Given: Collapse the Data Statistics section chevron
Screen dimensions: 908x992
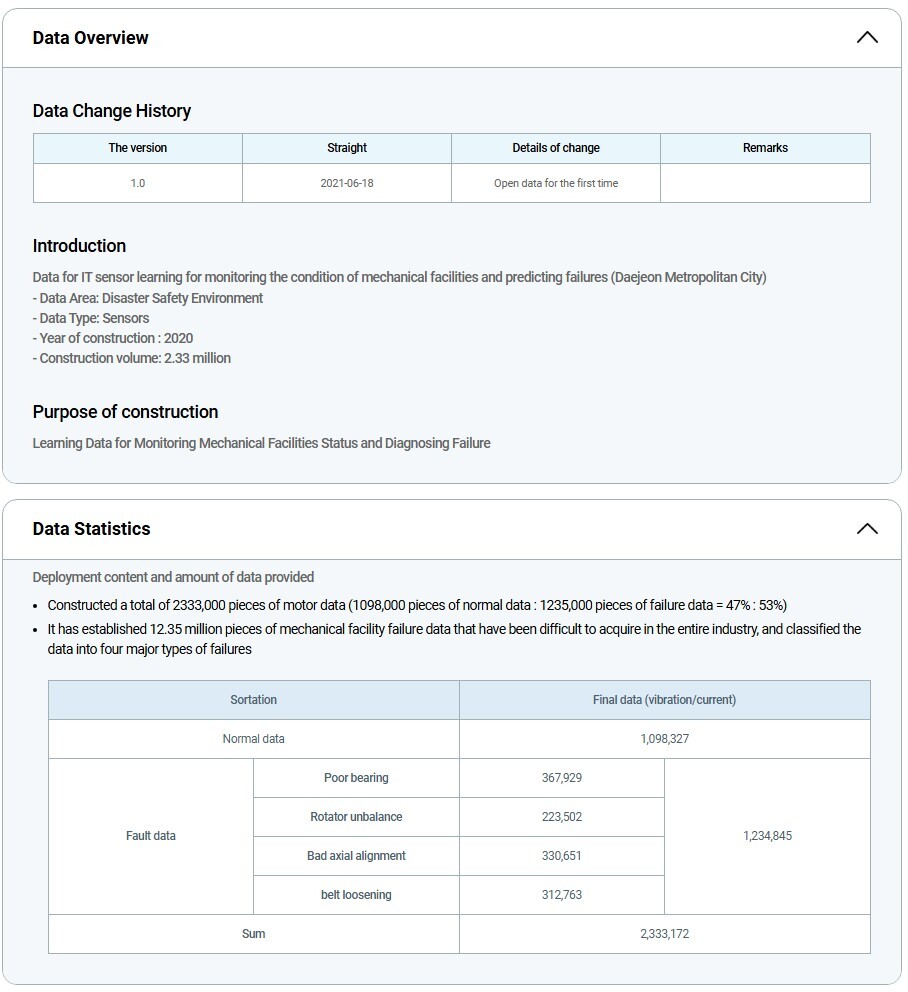Looking at the screenshot, I should [866, 529].
